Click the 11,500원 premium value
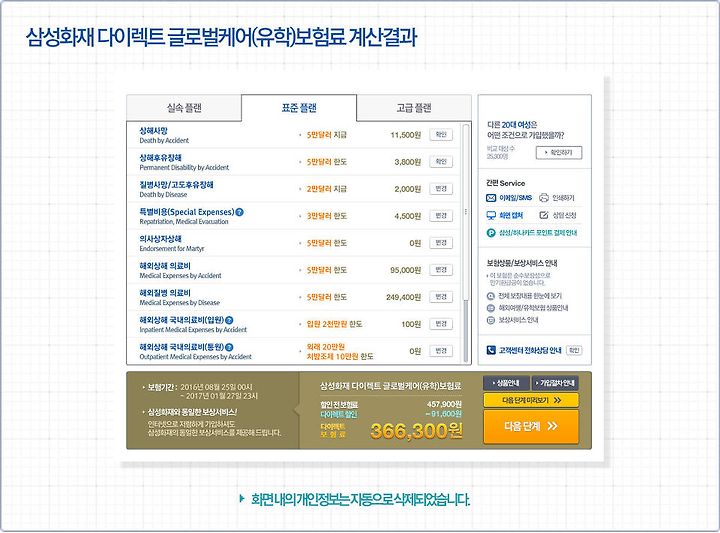Viewport: 720px width, 533px height. point(405,135)
